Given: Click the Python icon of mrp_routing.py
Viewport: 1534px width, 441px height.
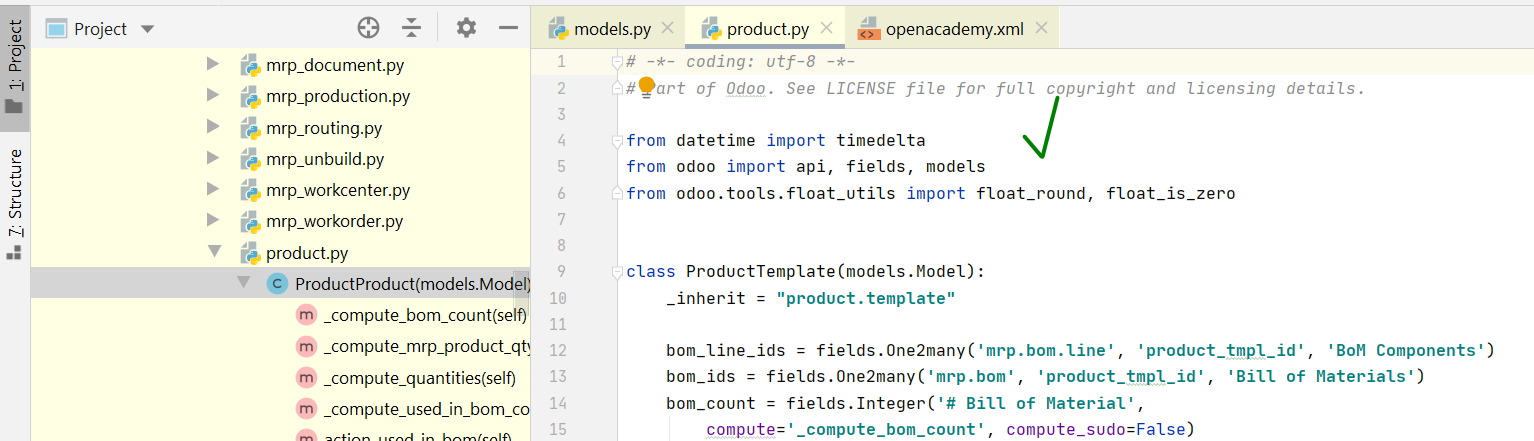Looking at the screenshot, I should 250,128.
